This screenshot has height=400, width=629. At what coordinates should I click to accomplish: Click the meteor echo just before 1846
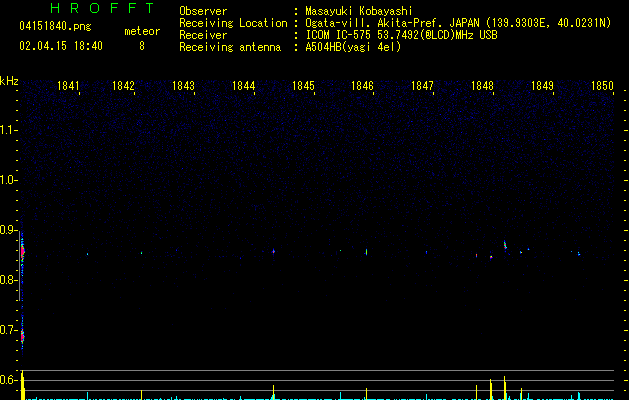[x=366, y=252]
